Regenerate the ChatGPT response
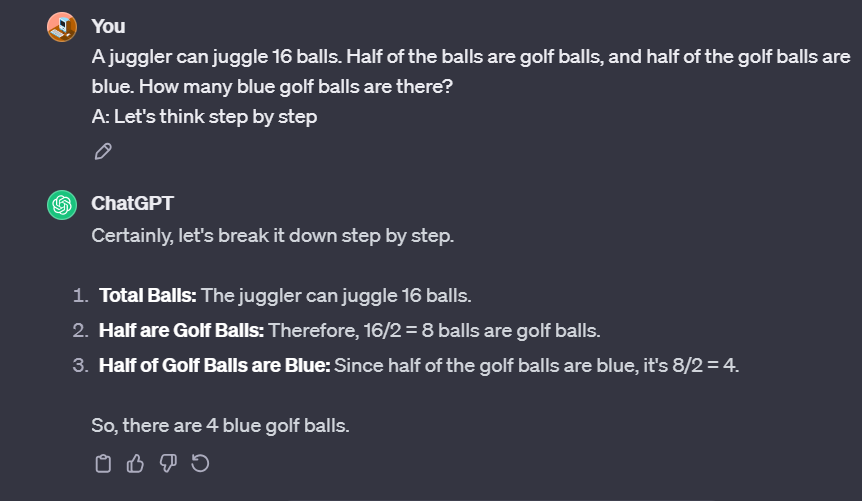The image size is (862, 501). tap(200, 463)
